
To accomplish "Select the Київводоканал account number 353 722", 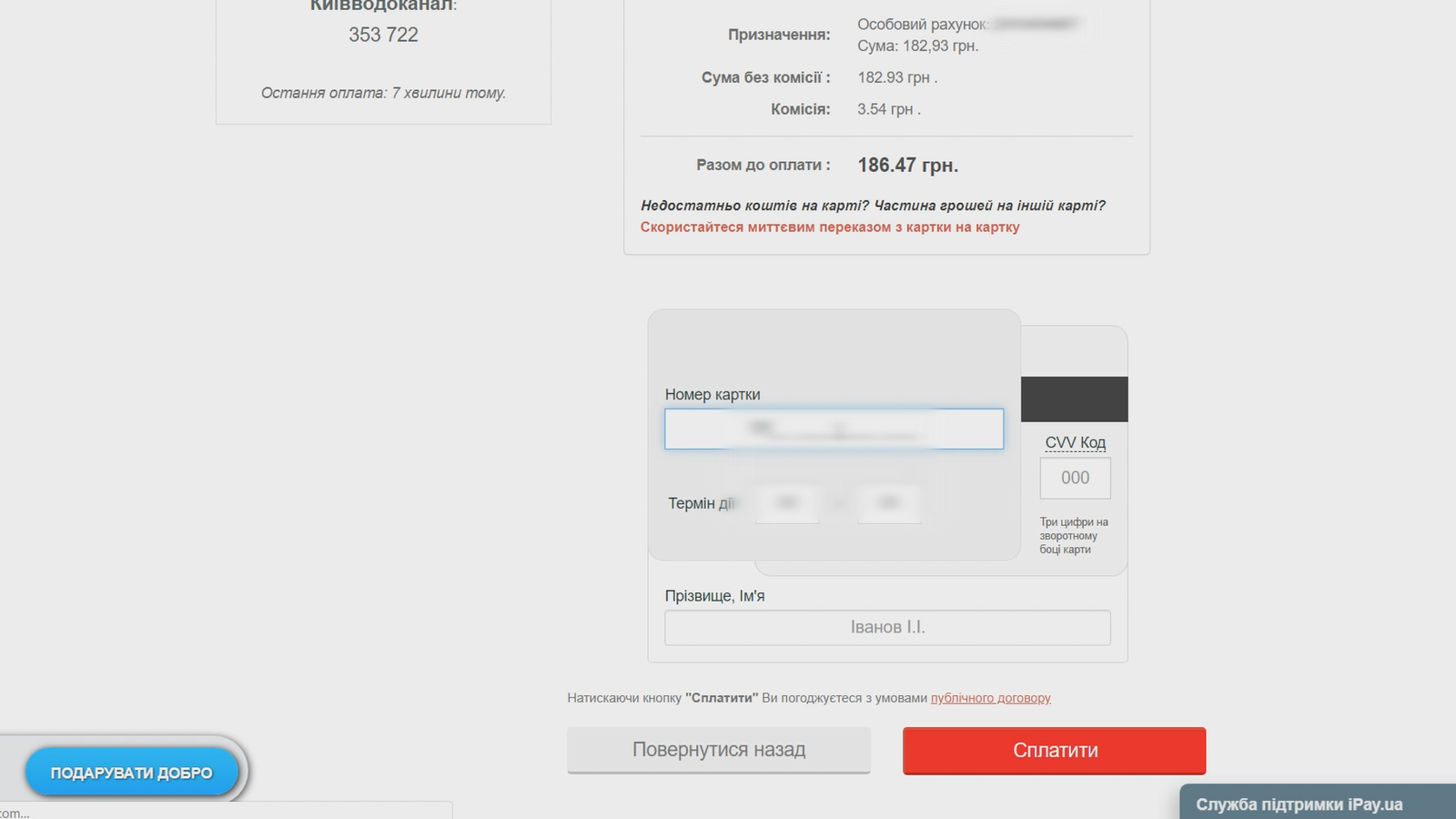I will point(383,35).
